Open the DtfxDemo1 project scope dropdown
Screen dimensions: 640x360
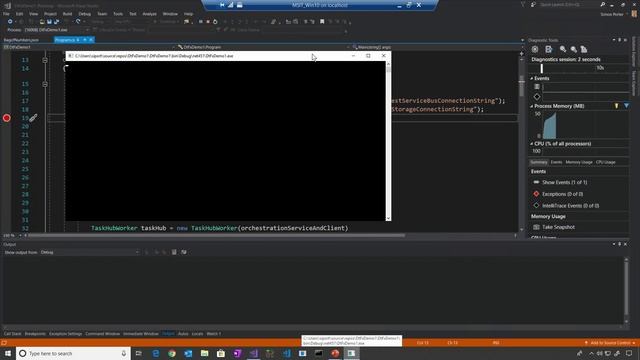[89, 47]
